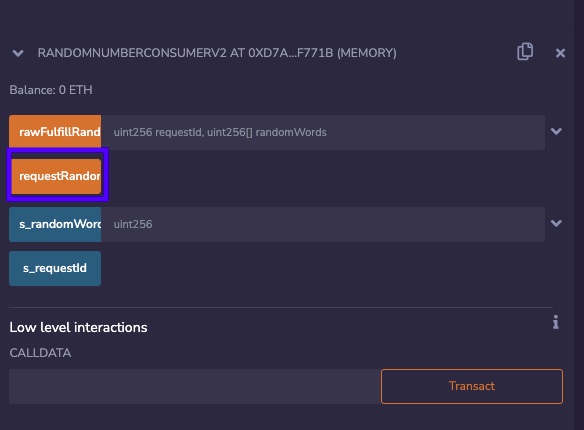
Task: Remove the deployed contract with X icon
Action: coord(560,53)
